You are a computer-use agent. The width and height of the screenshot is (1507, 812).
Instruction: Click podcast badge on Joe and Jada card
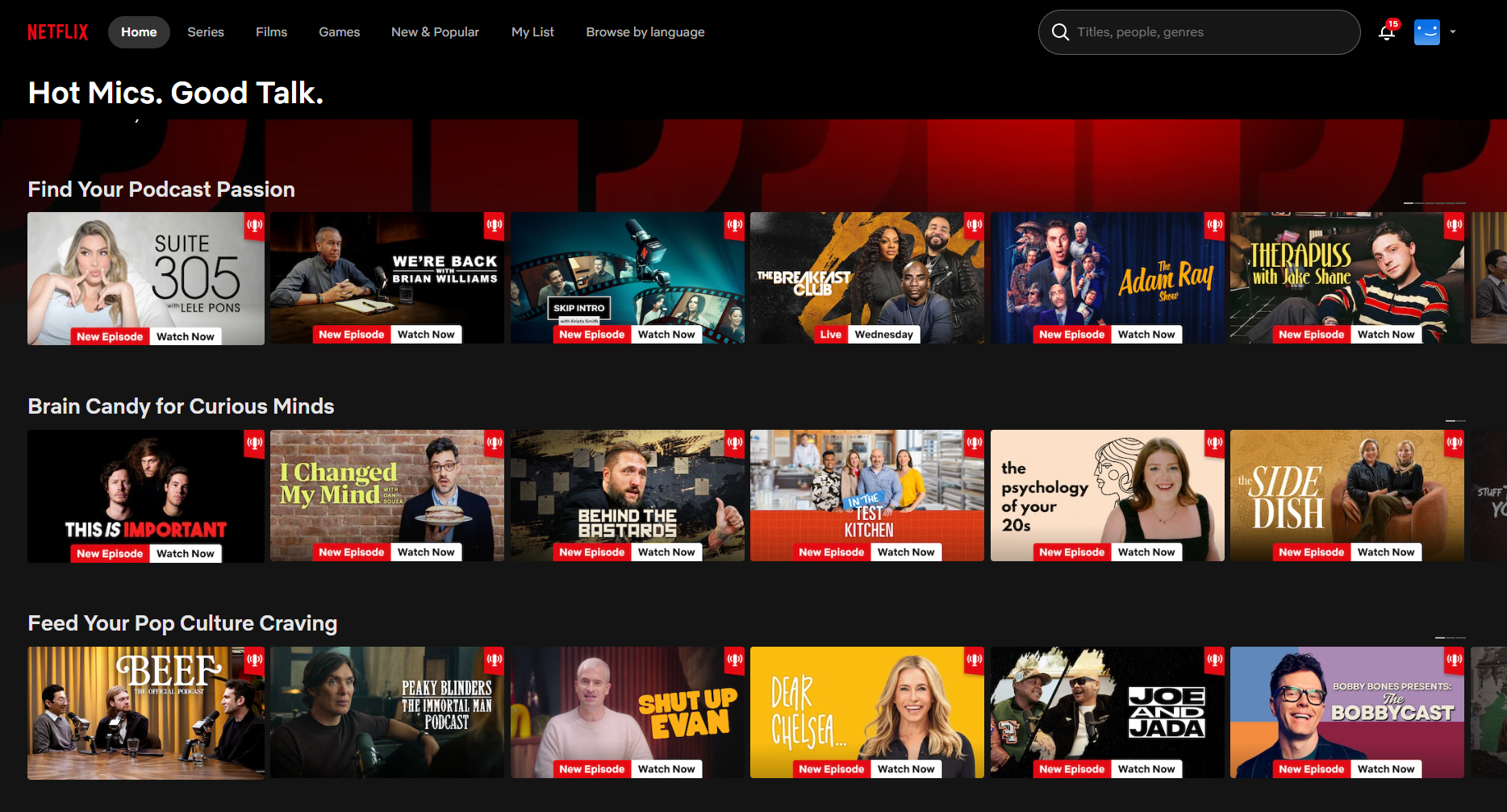(1214, 660)
